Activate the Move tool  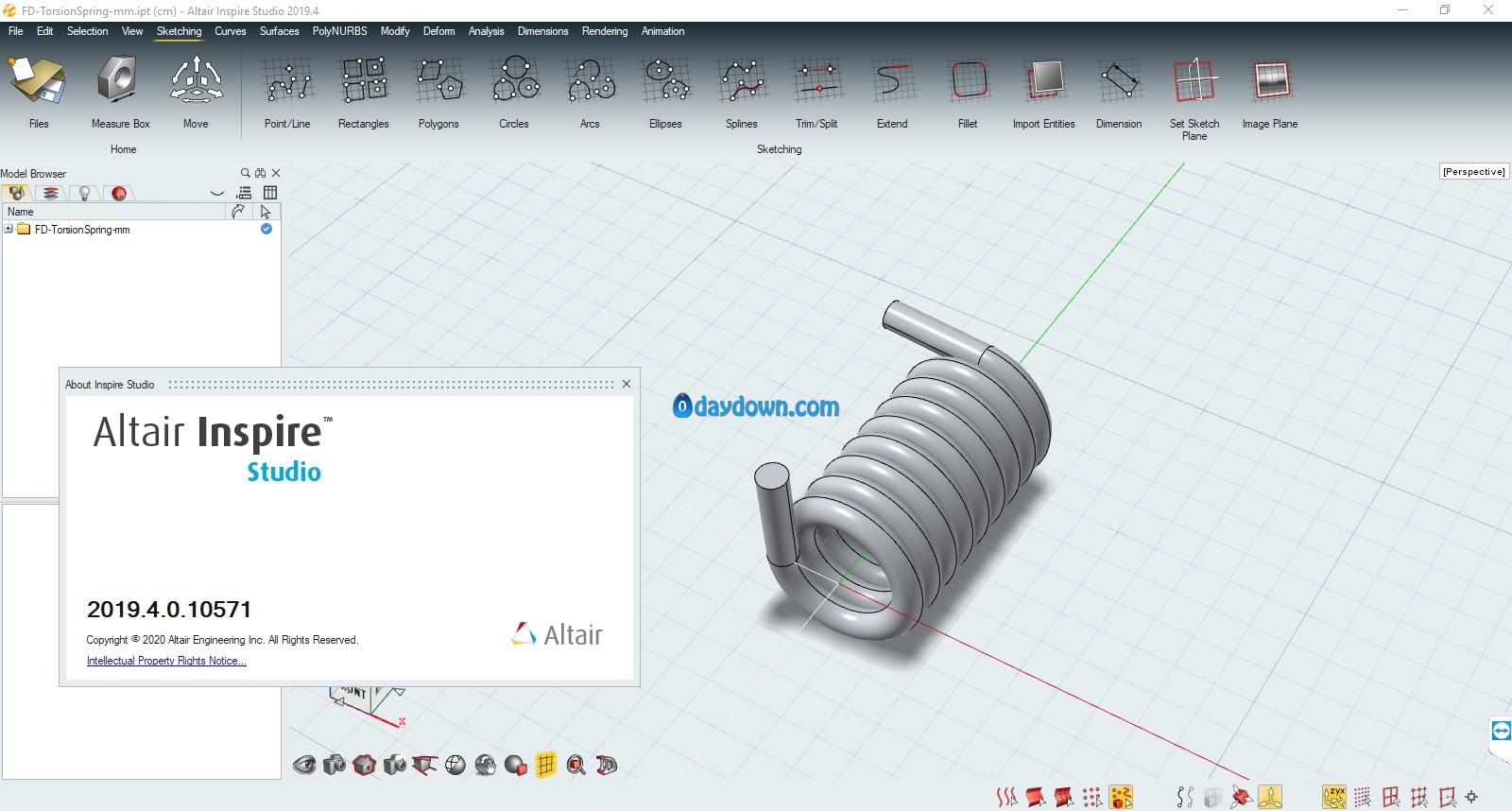tap(196, 93)
